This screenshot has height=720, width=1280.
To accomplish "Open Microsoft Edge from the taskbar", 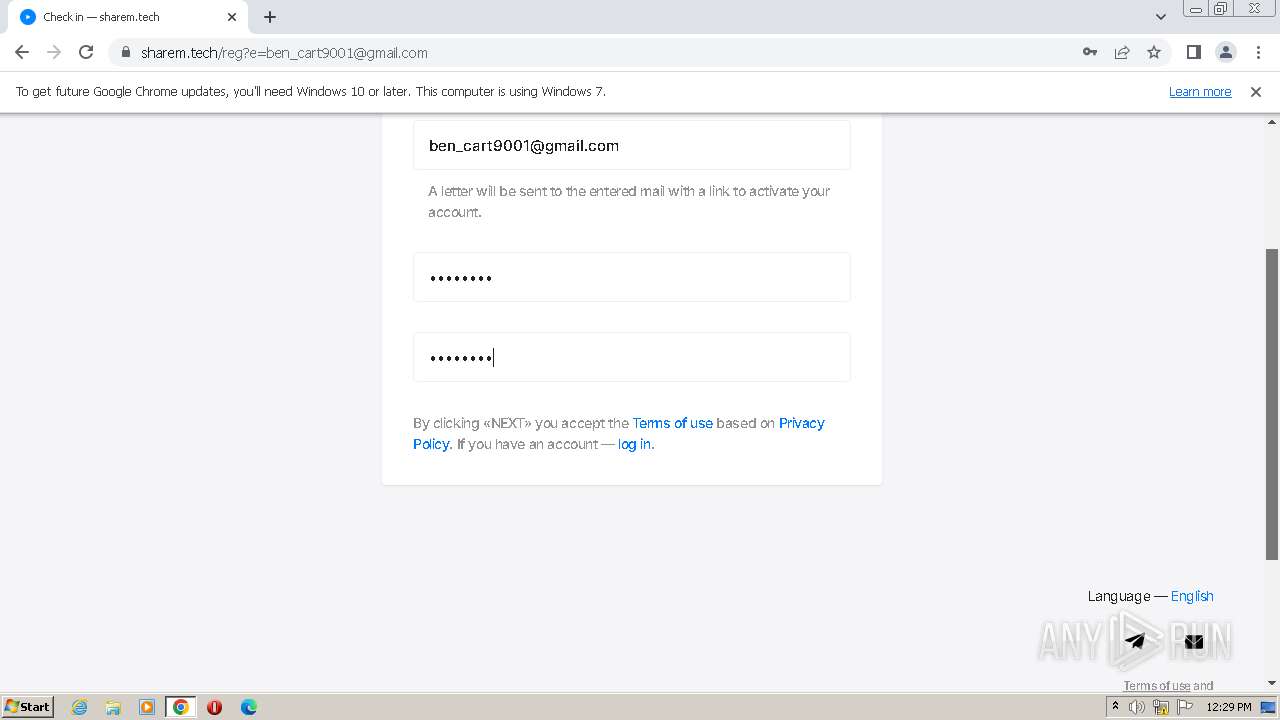I will click(x=248, y=707).
